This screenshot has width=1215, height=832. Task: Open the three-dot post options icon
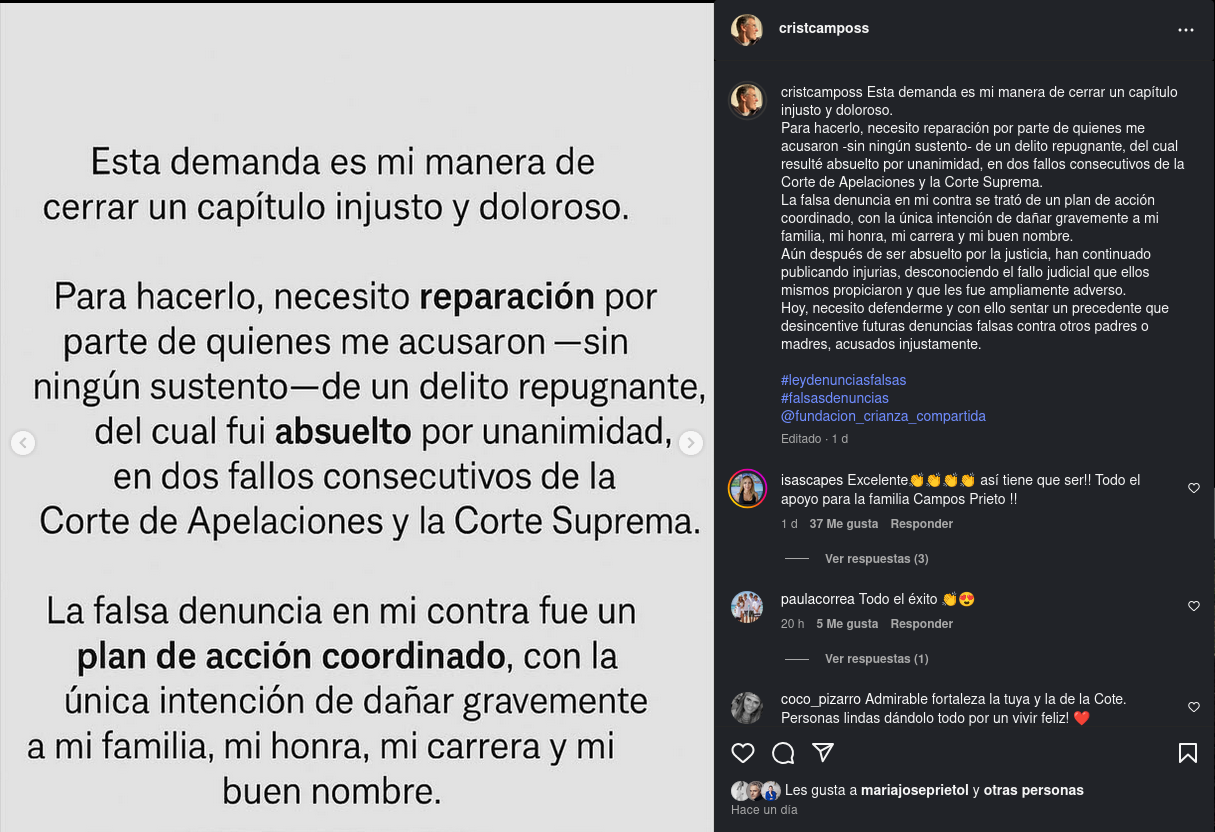[x=1186, y=29]
